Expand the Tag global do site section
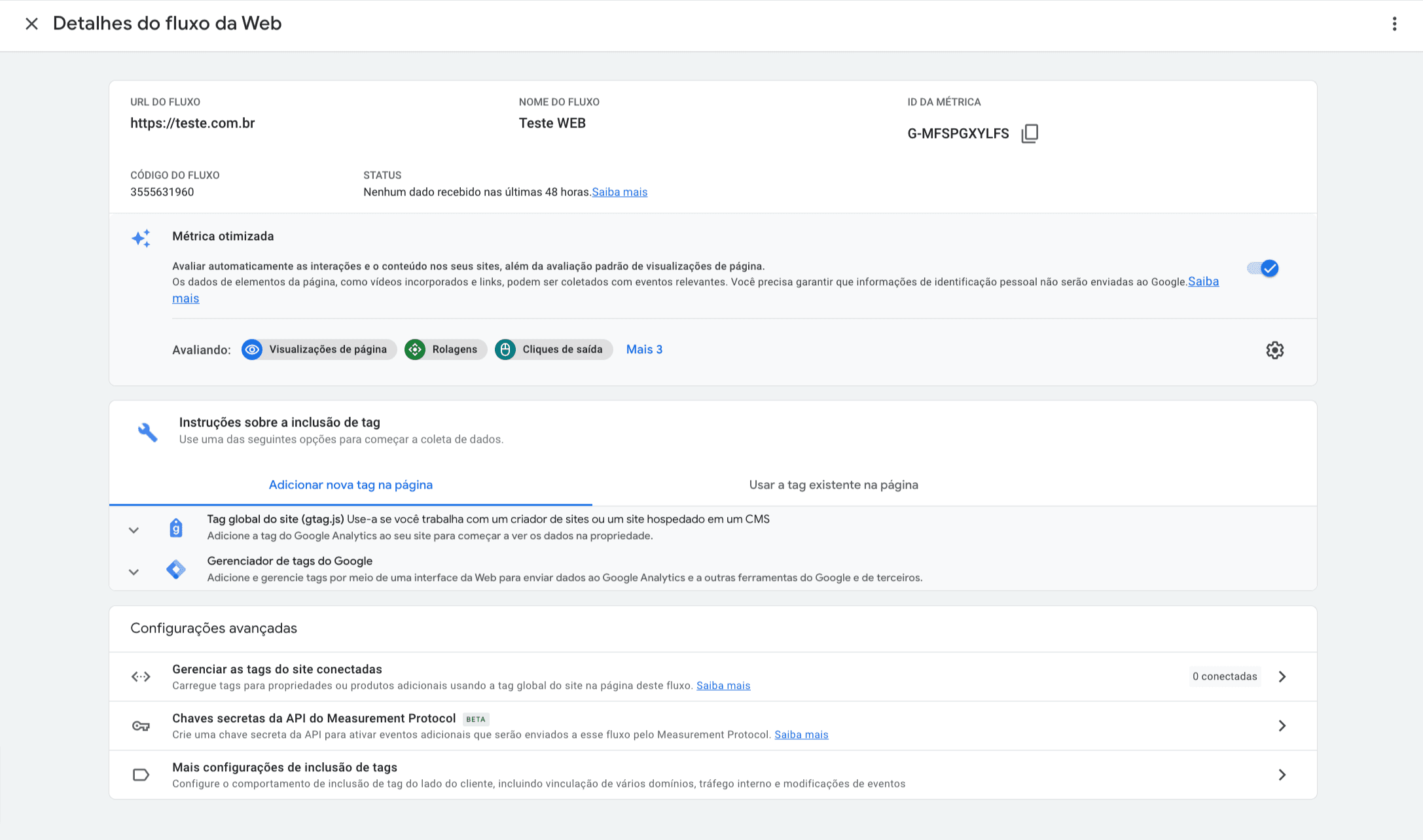 [134, 530]
